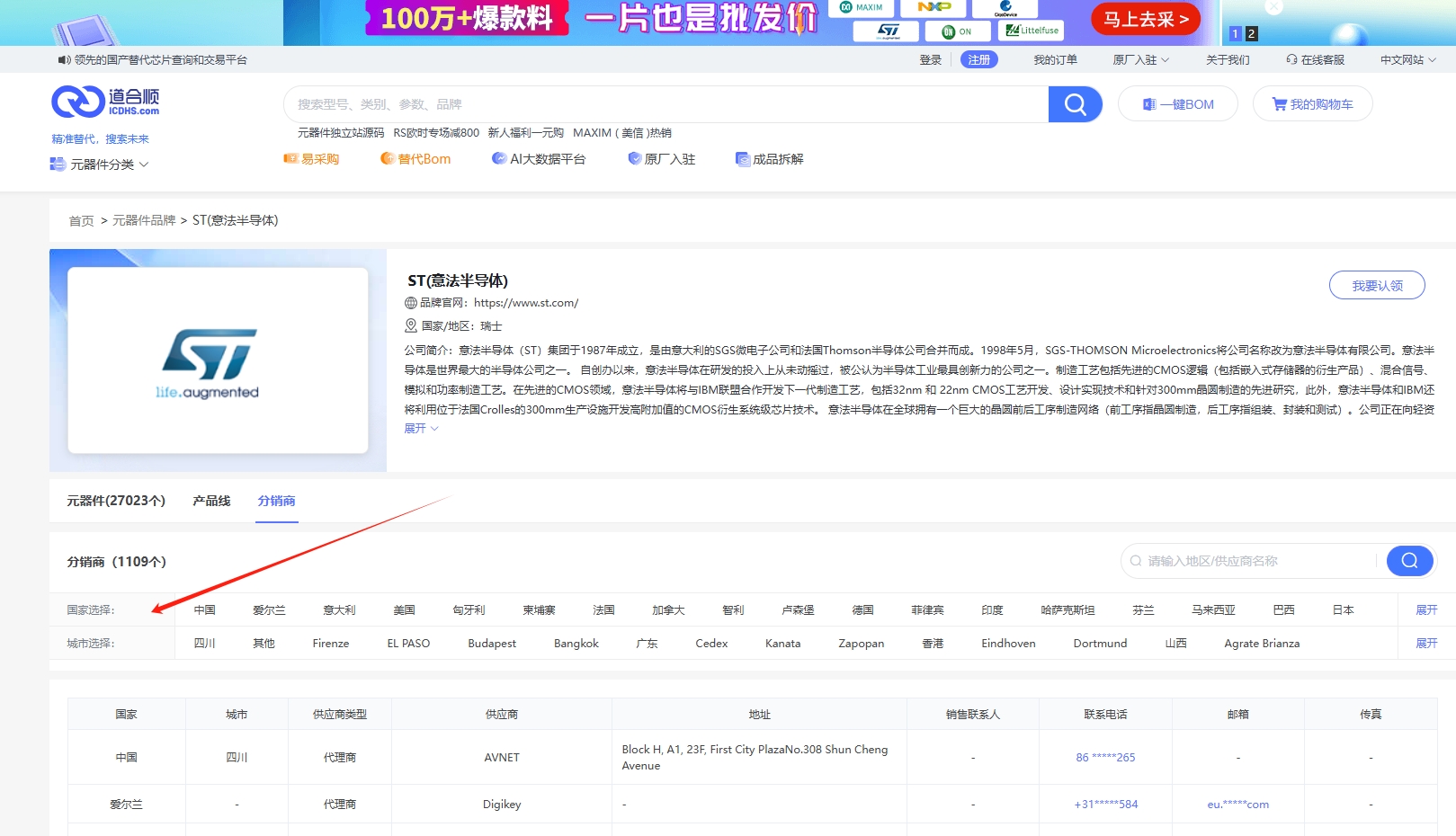Switch banner to slide 2
The image size is (1456, 836).
pyautogui.click(x=1251, y=33)
